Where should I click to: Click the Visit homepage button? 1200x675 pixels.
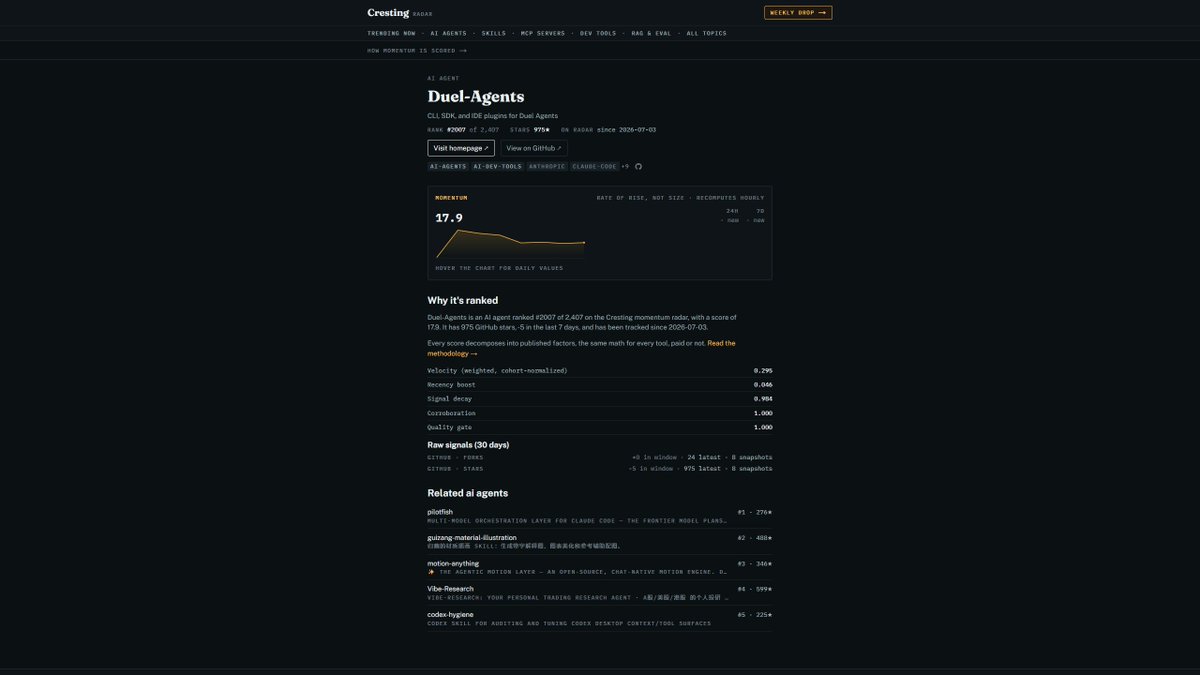point(461,148)
